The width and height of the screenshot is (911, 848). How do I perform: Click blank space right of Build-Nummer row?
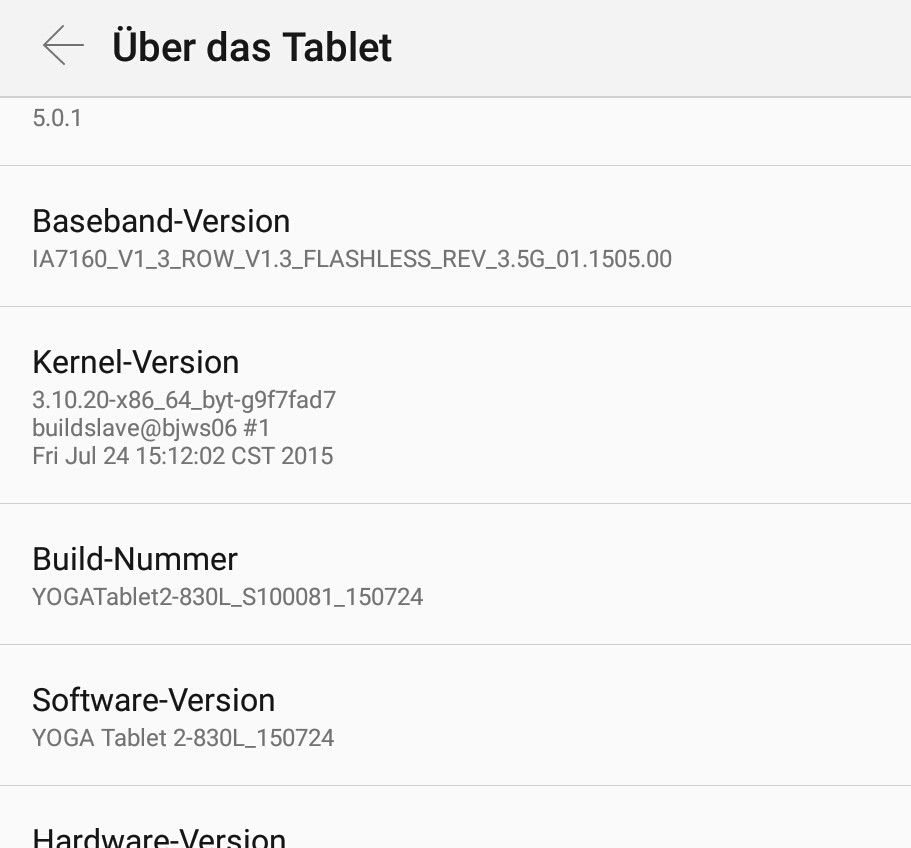tap(668, 575)
